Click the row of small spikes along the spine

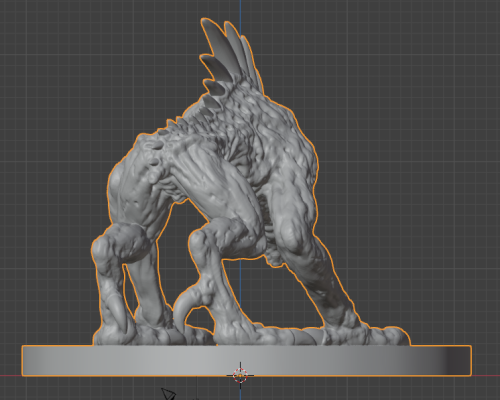[167, 133]
